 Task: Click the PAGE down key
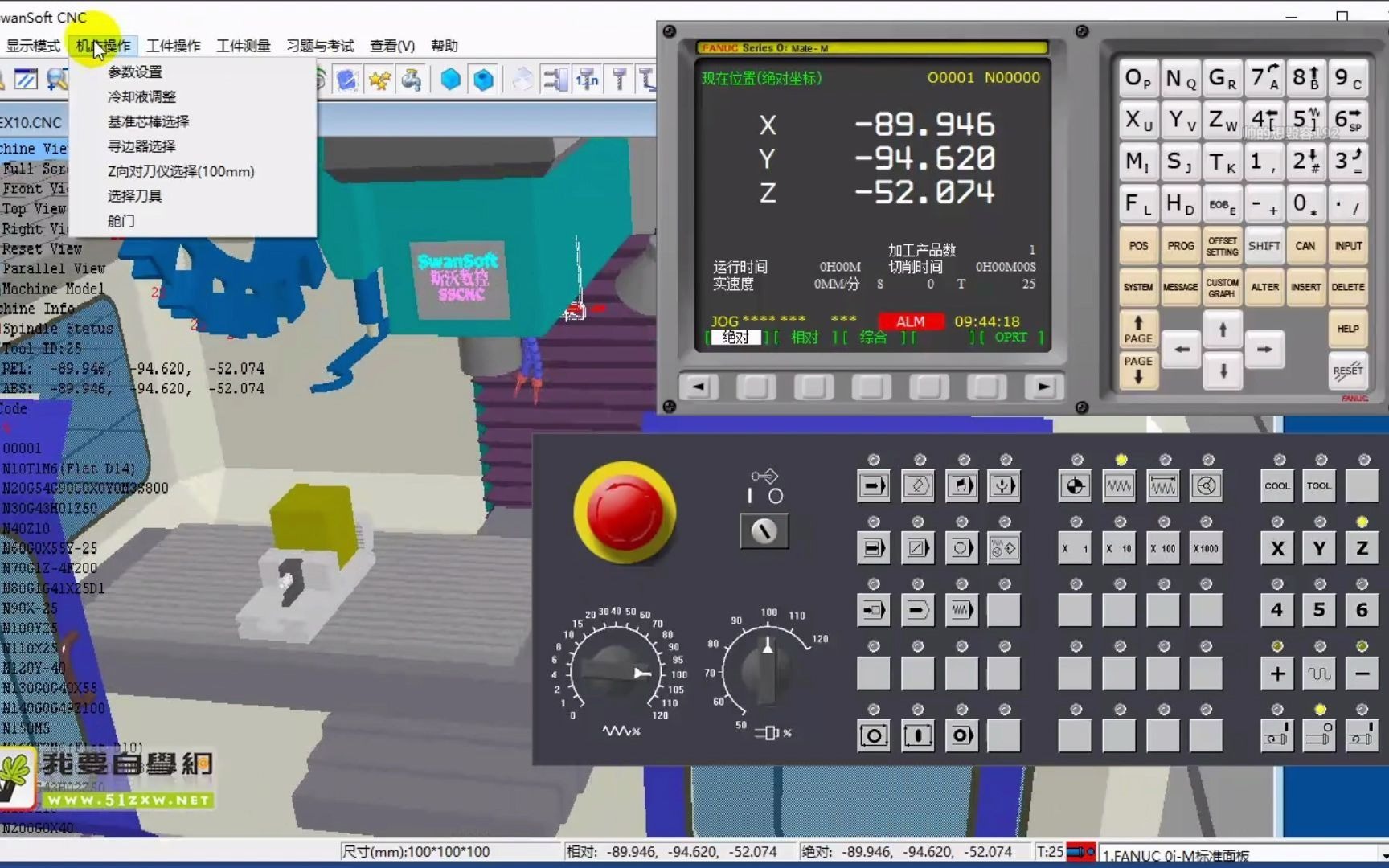point(1138,370)
